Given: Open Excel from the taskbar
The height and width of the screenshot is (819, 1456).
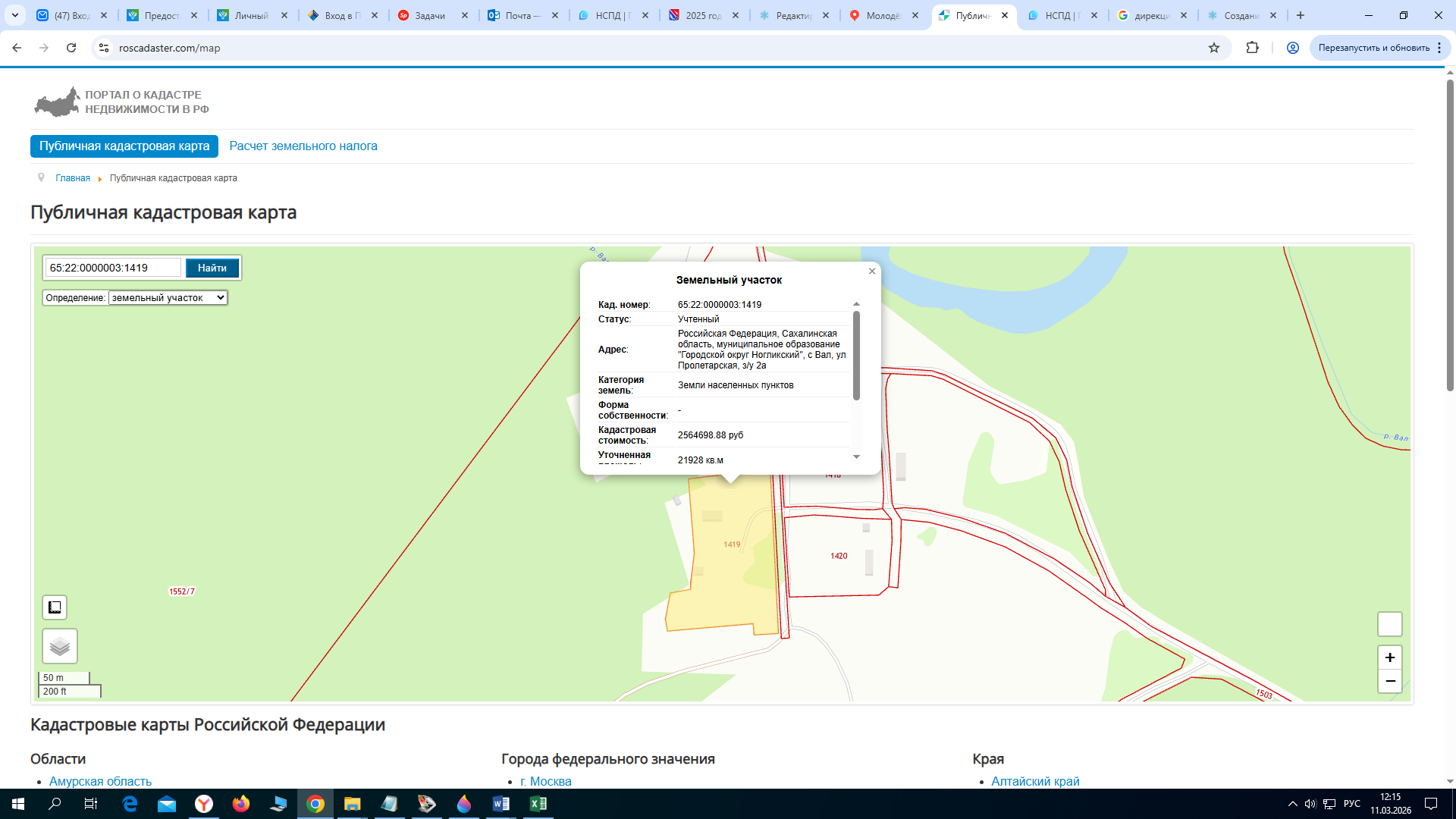Looking at the screenshot, I should point(538,804).
